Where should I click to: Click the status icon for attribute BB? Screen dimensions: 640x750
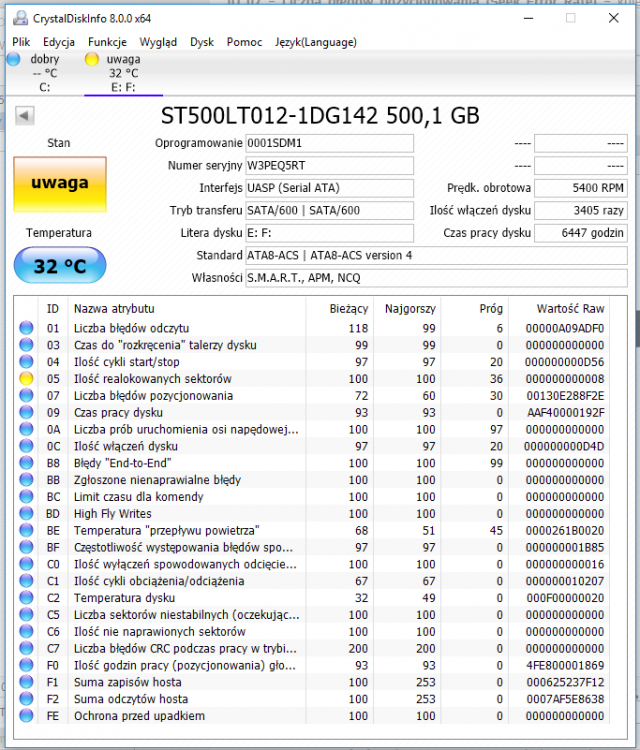point(27,480)
